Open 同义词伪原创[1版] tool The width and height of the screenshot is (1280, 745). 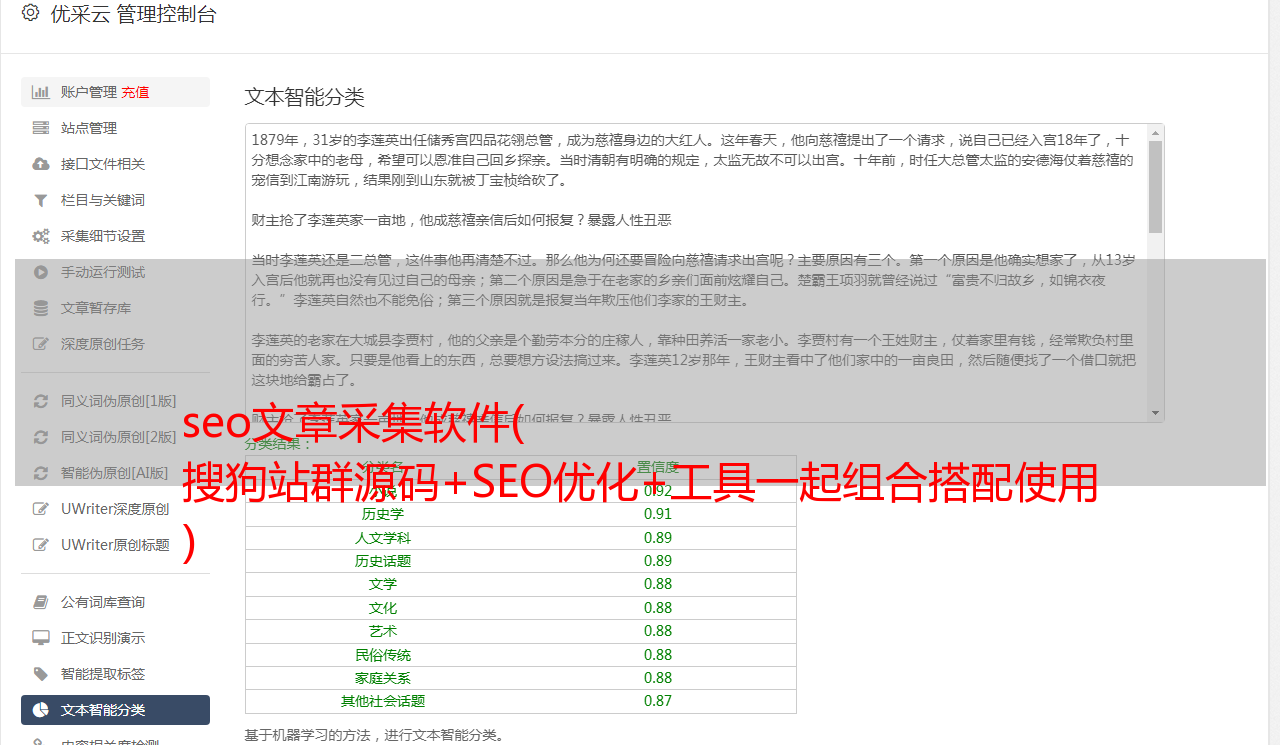115,401
